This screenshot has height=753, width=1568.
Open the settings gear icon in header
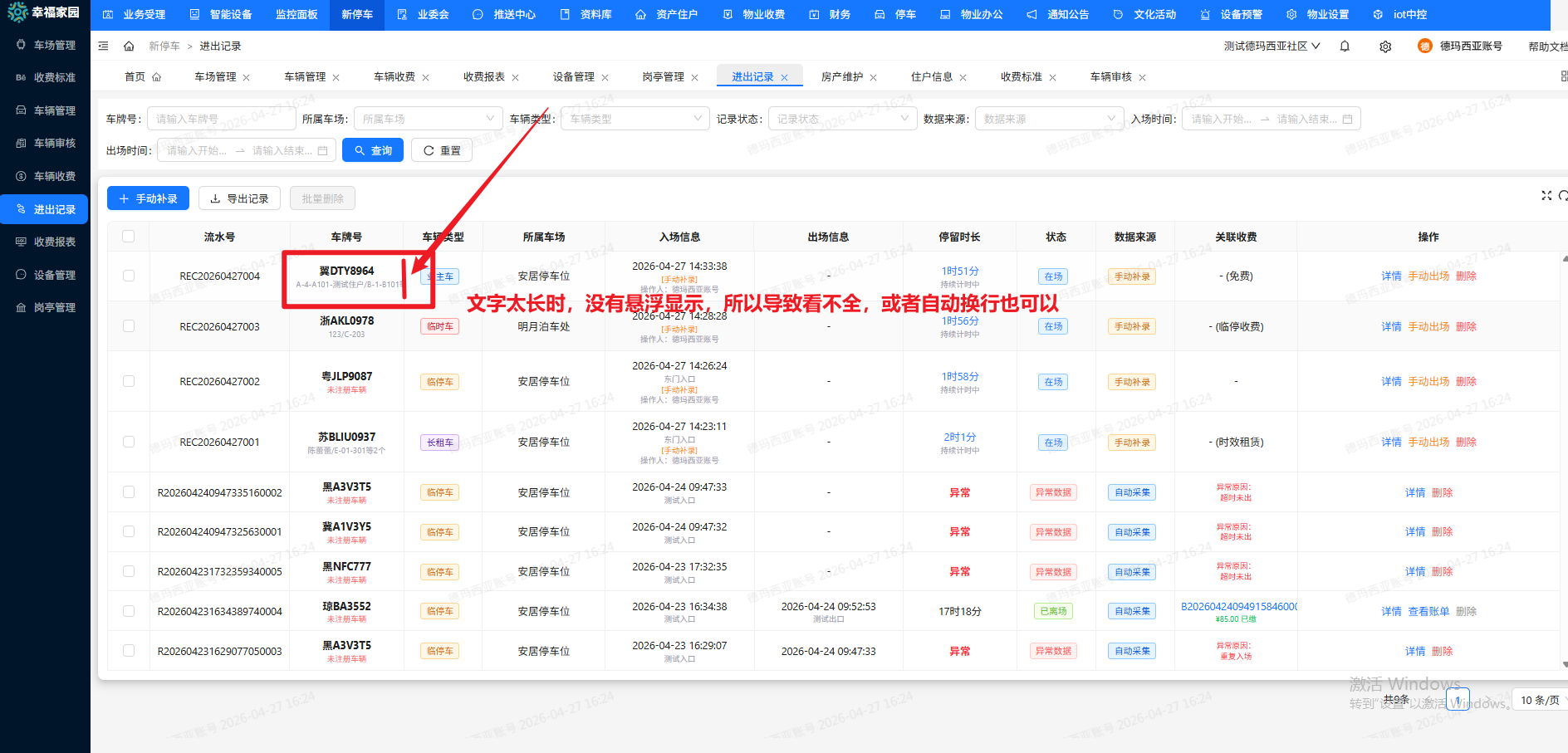(1385, 46)
